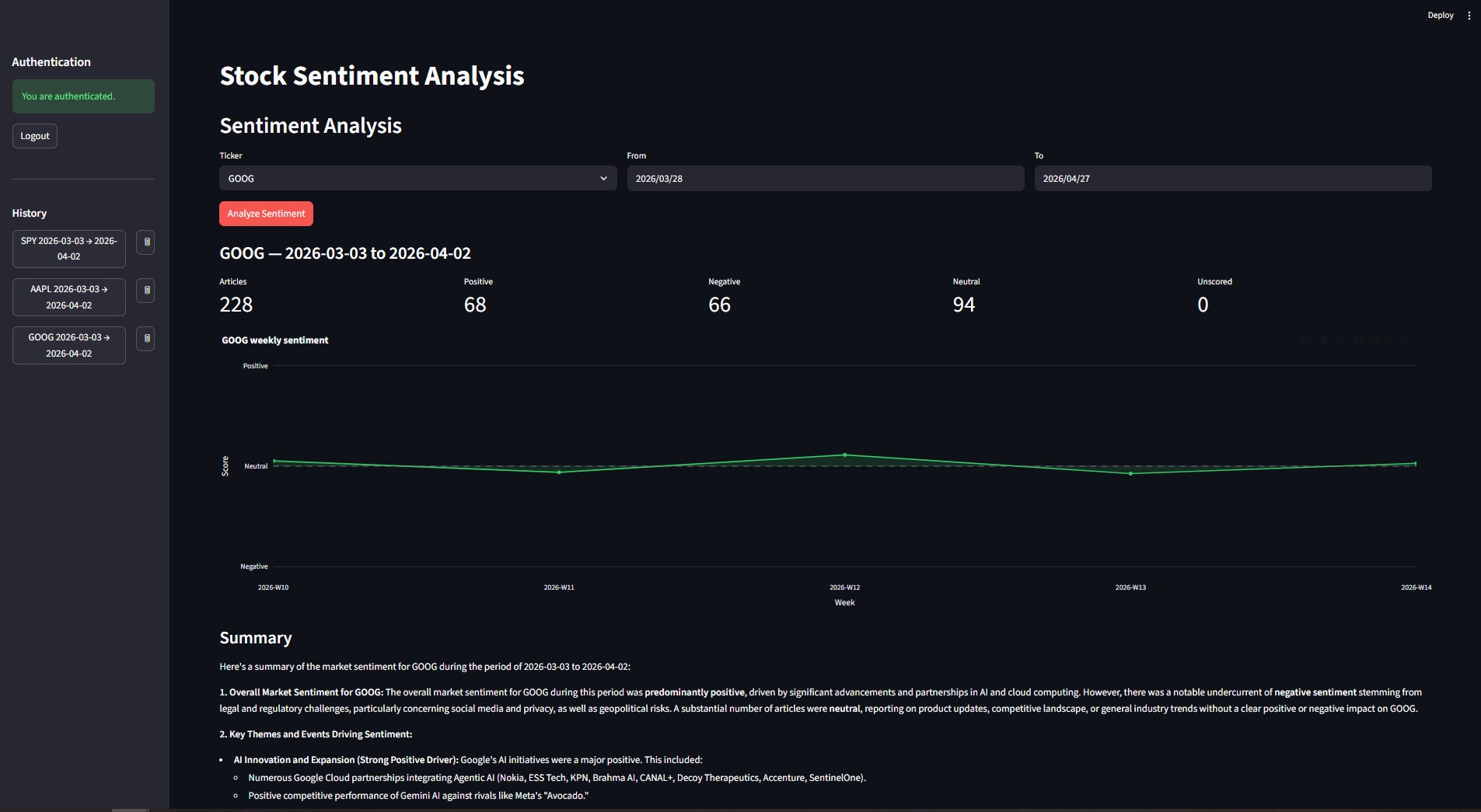This screenshot has height=812, width=1481.
Task: Click the 'Negative' y-axis label
Action: click(x=253, y=566)
